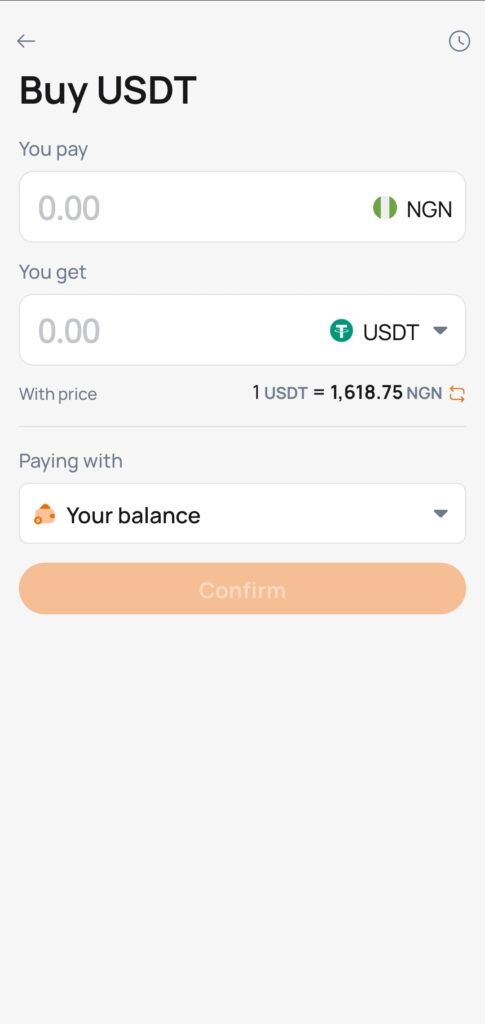Click the NGN currency label
The image size is (485, 1024).
429,209
